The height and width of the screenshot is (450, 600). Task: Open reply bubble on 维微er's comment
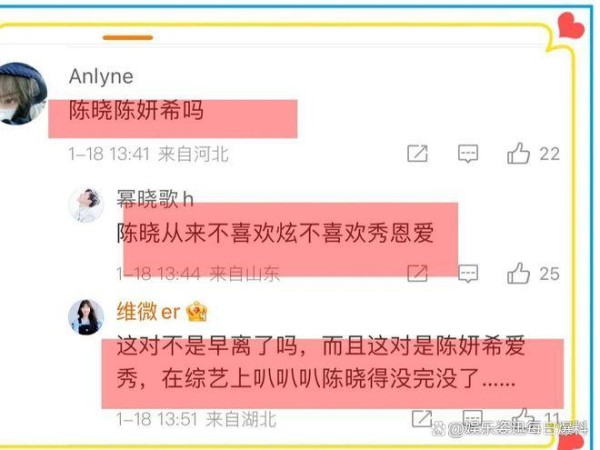pyautogui.click(x=473, y=418)
